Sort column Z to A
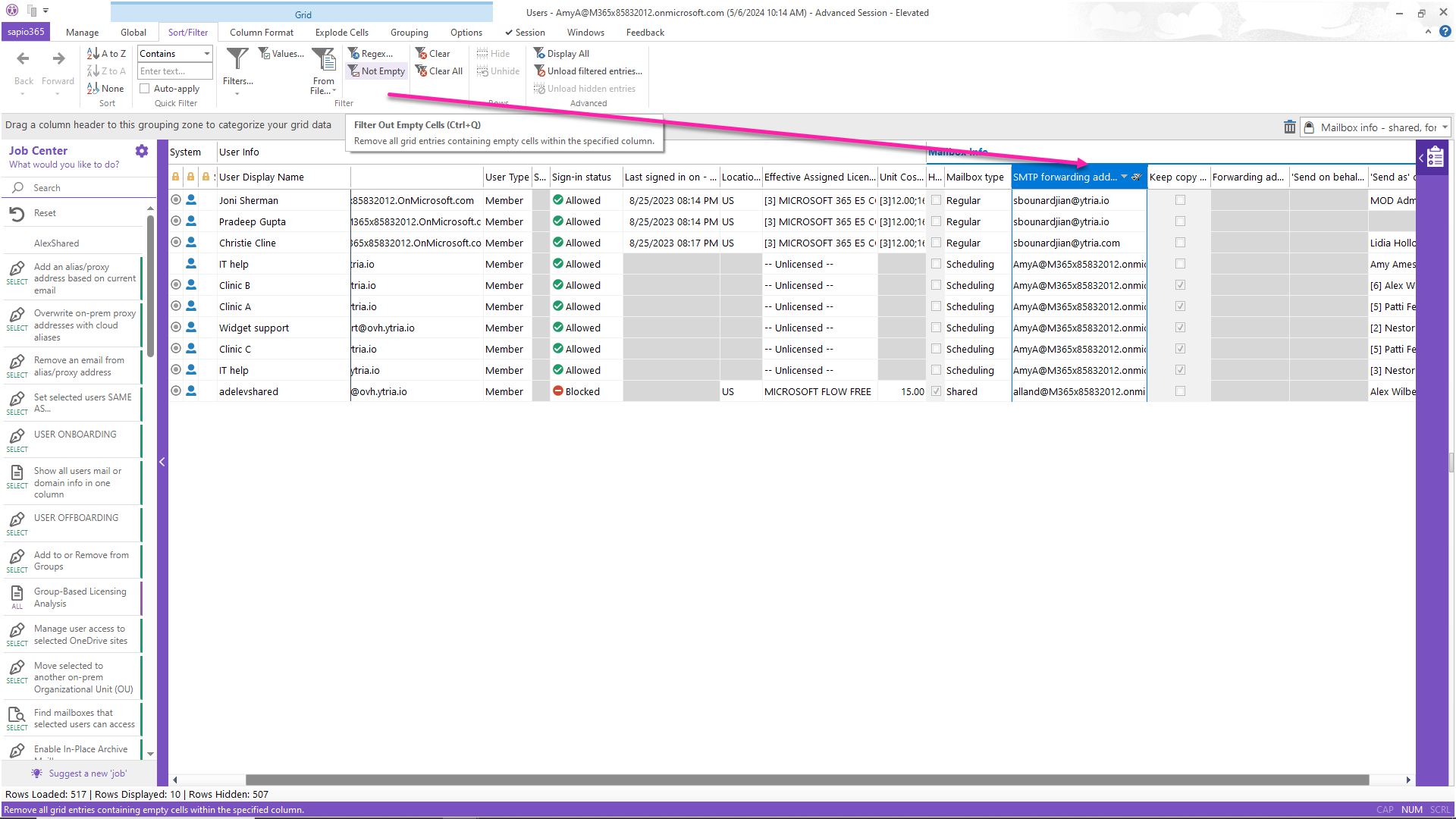This screenshot has height=819, width=1456. pos(107,71)
